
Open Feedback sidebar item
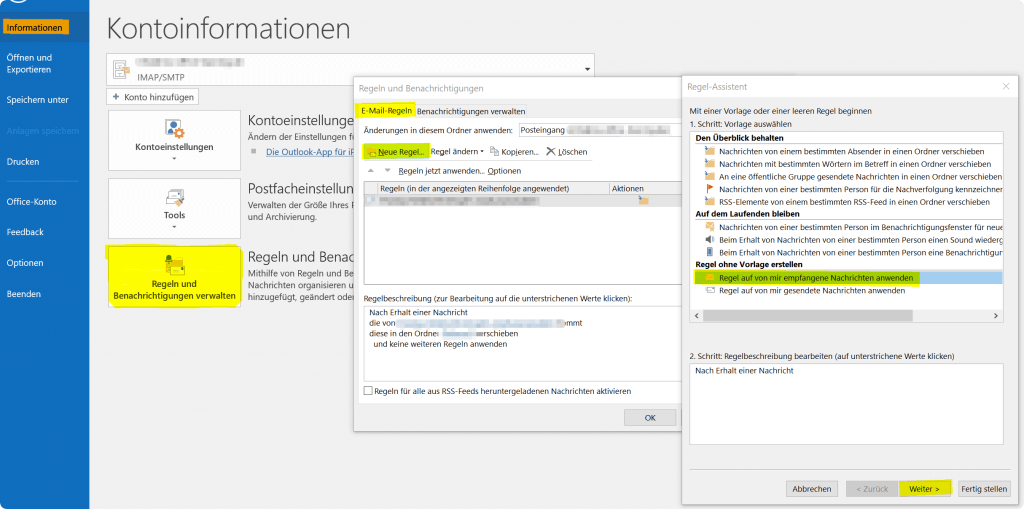click(25, 232)
